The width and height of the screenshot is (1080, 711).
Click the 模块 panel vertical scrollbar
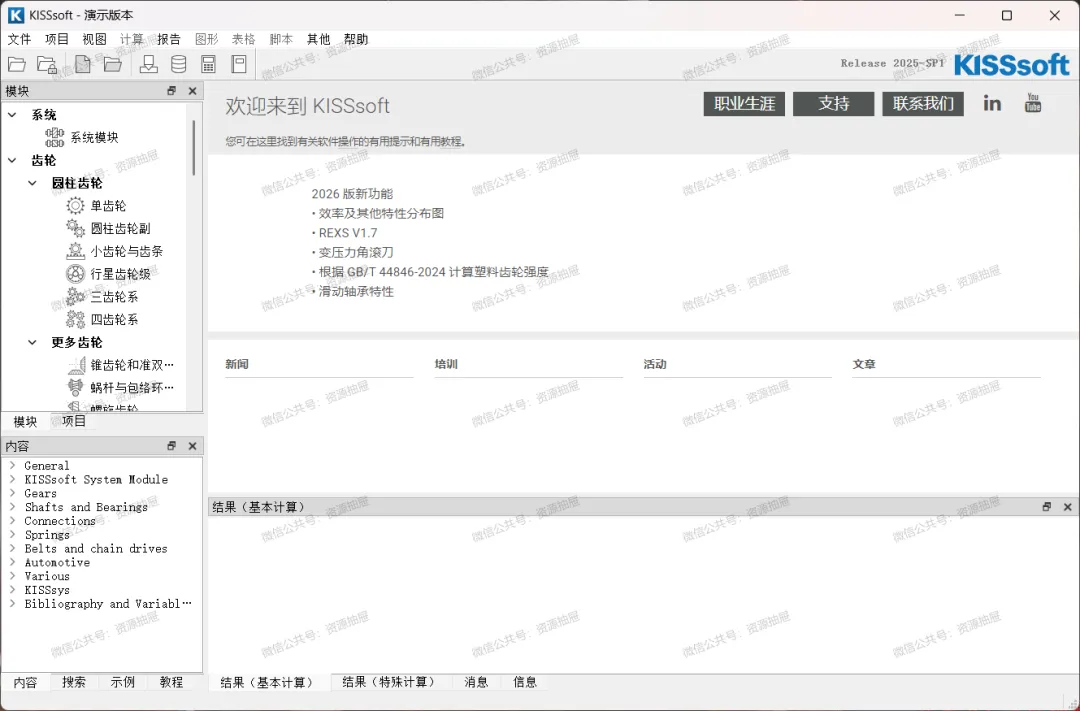coord(194,148)
